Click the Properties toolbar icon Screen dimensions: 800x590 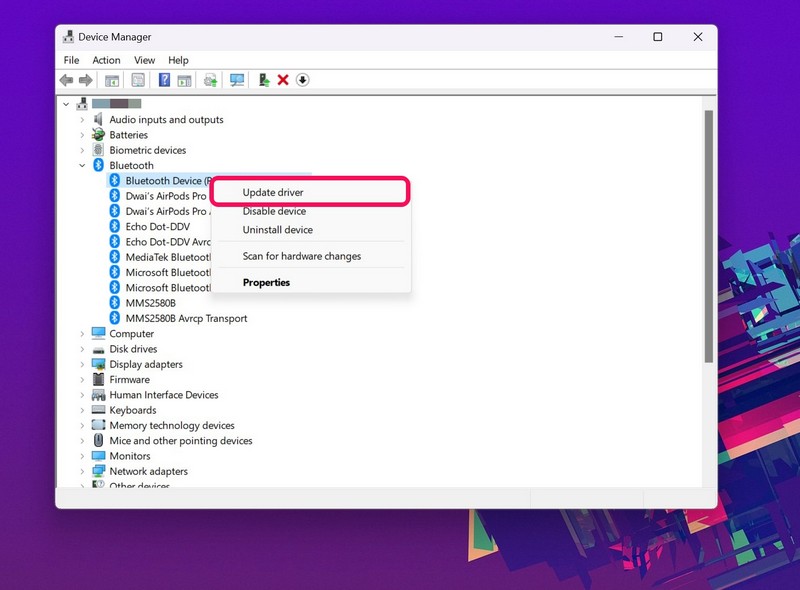(x=138, y=80)
